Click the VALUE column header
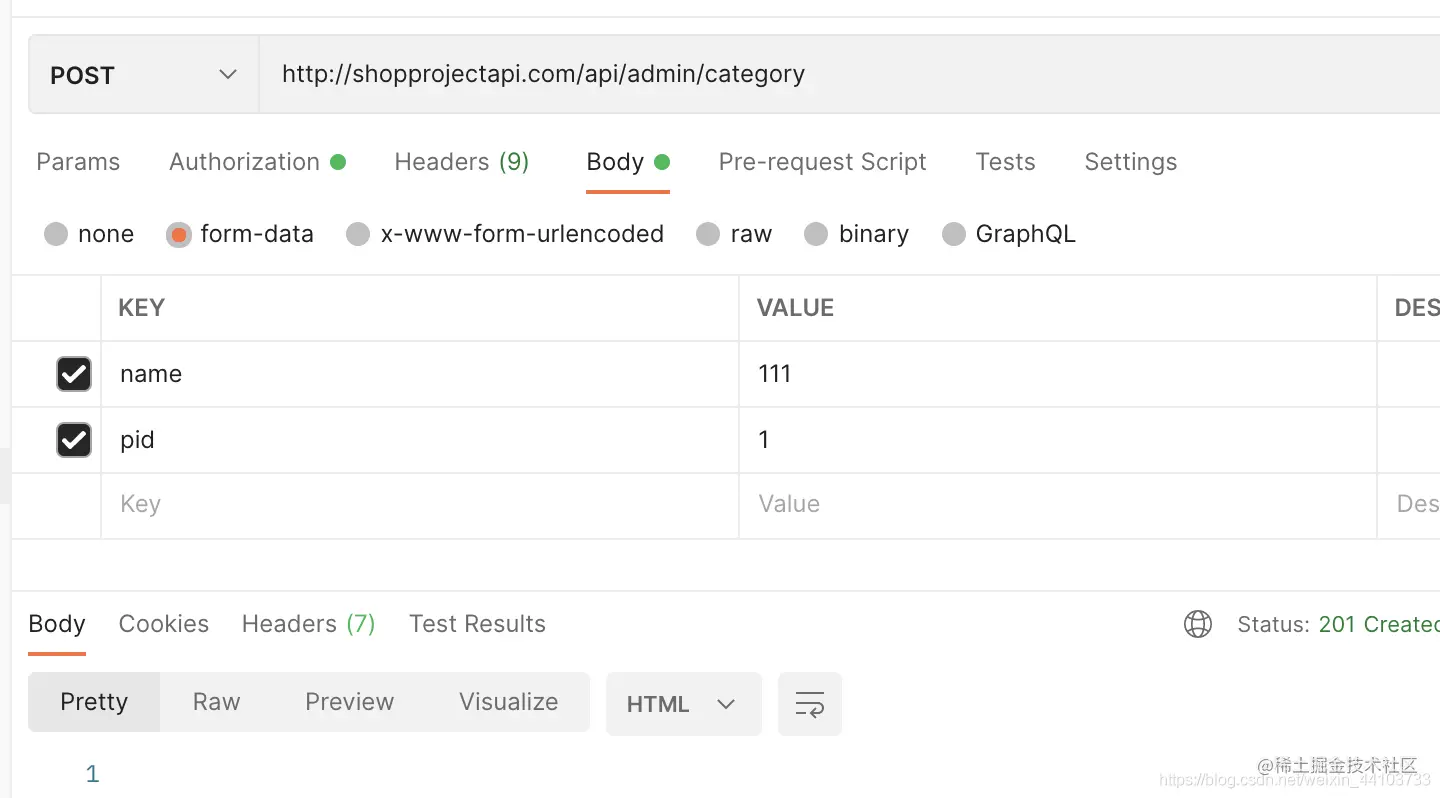The image size is (1440, 798). pos(795,308)
